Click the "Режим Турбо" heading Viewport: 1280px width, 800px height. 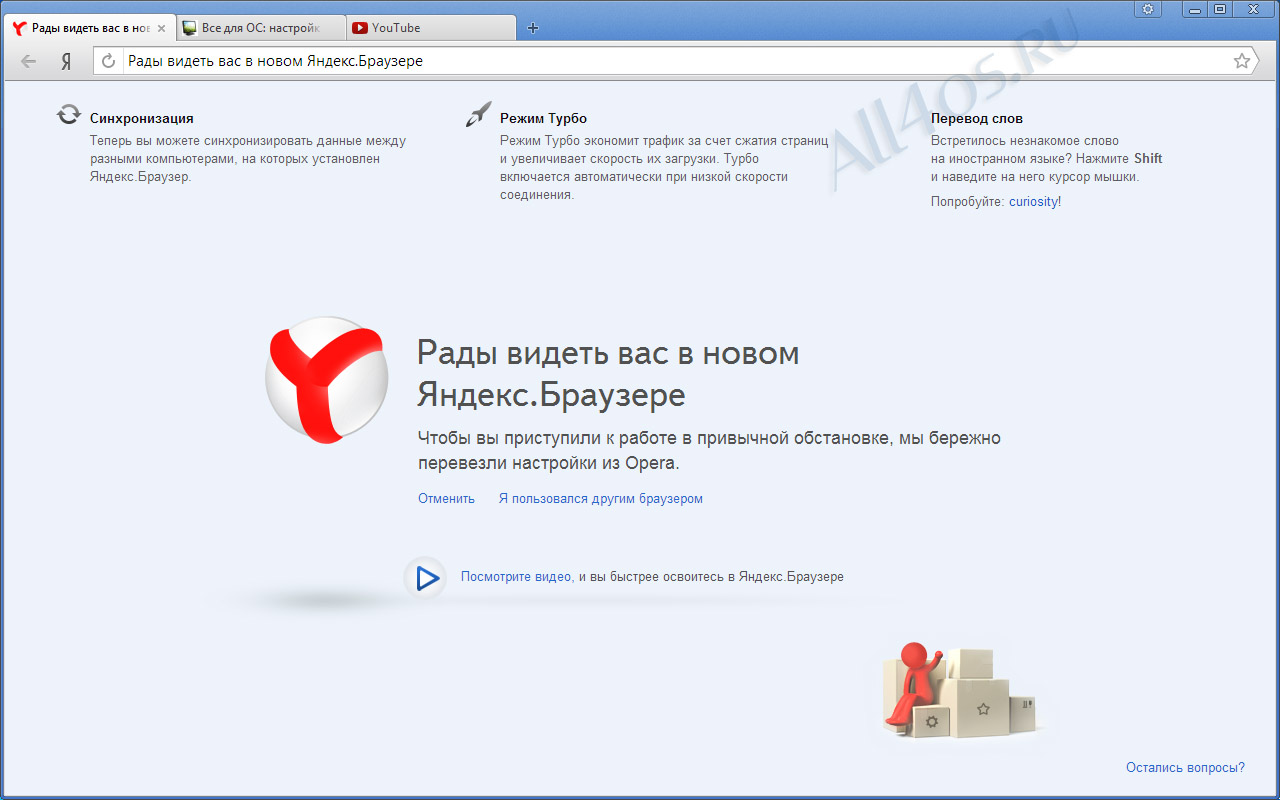[x=543, y=118]
